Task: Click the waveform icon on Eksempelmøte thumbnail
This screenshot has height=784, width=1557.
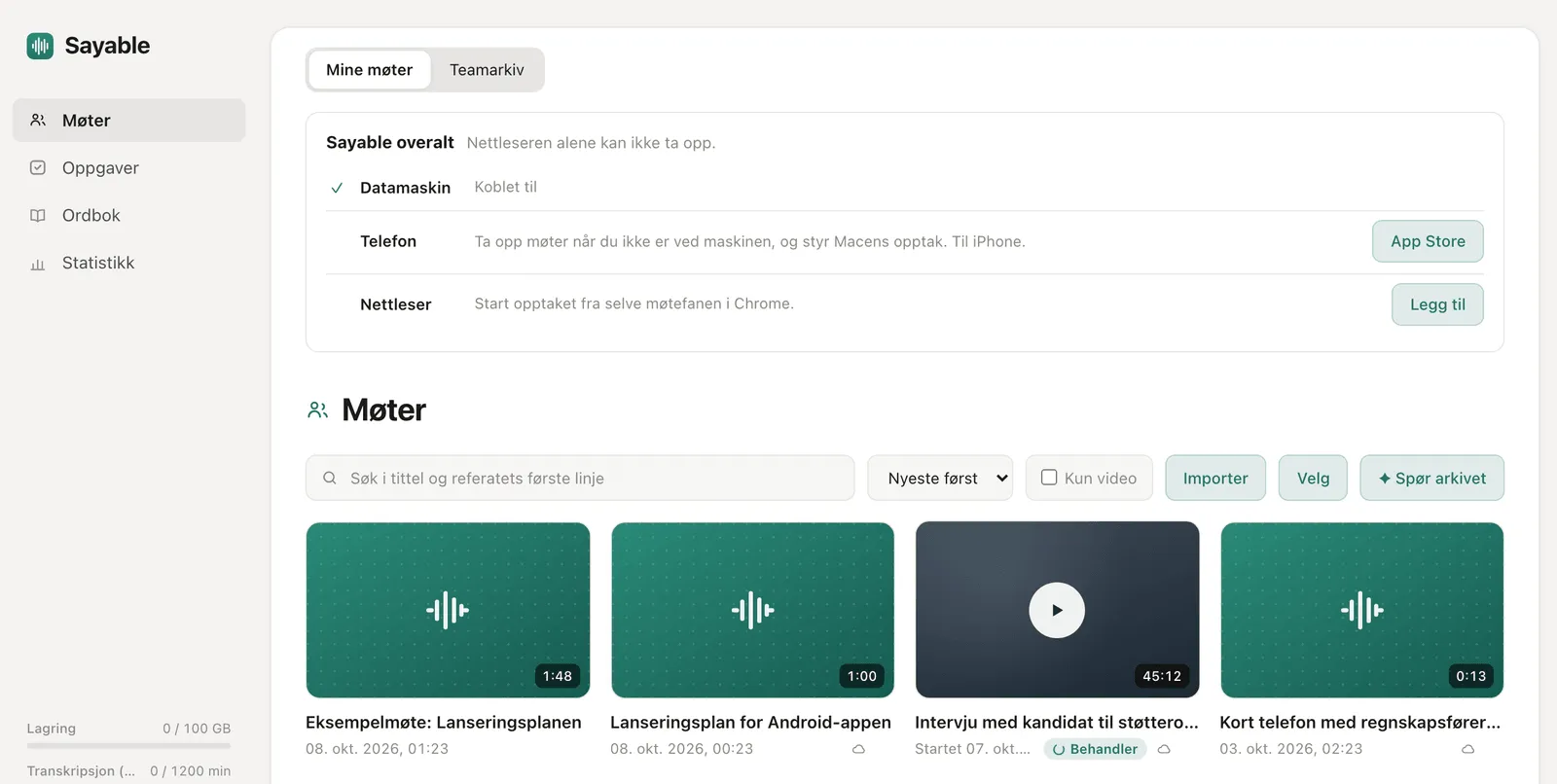Action: click(448, 610)
